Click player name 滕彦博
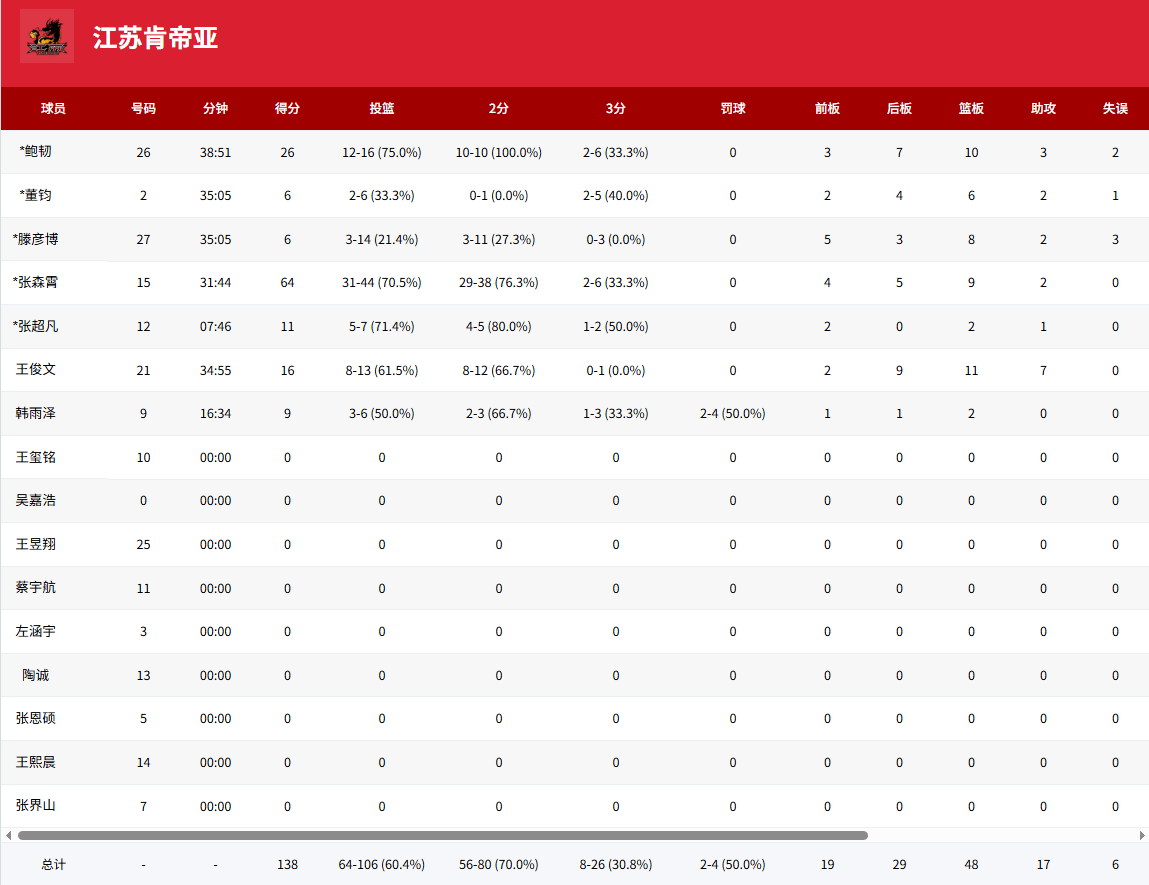The height and width of the screenshot is (885, 1149). click(x=37, y=239)
